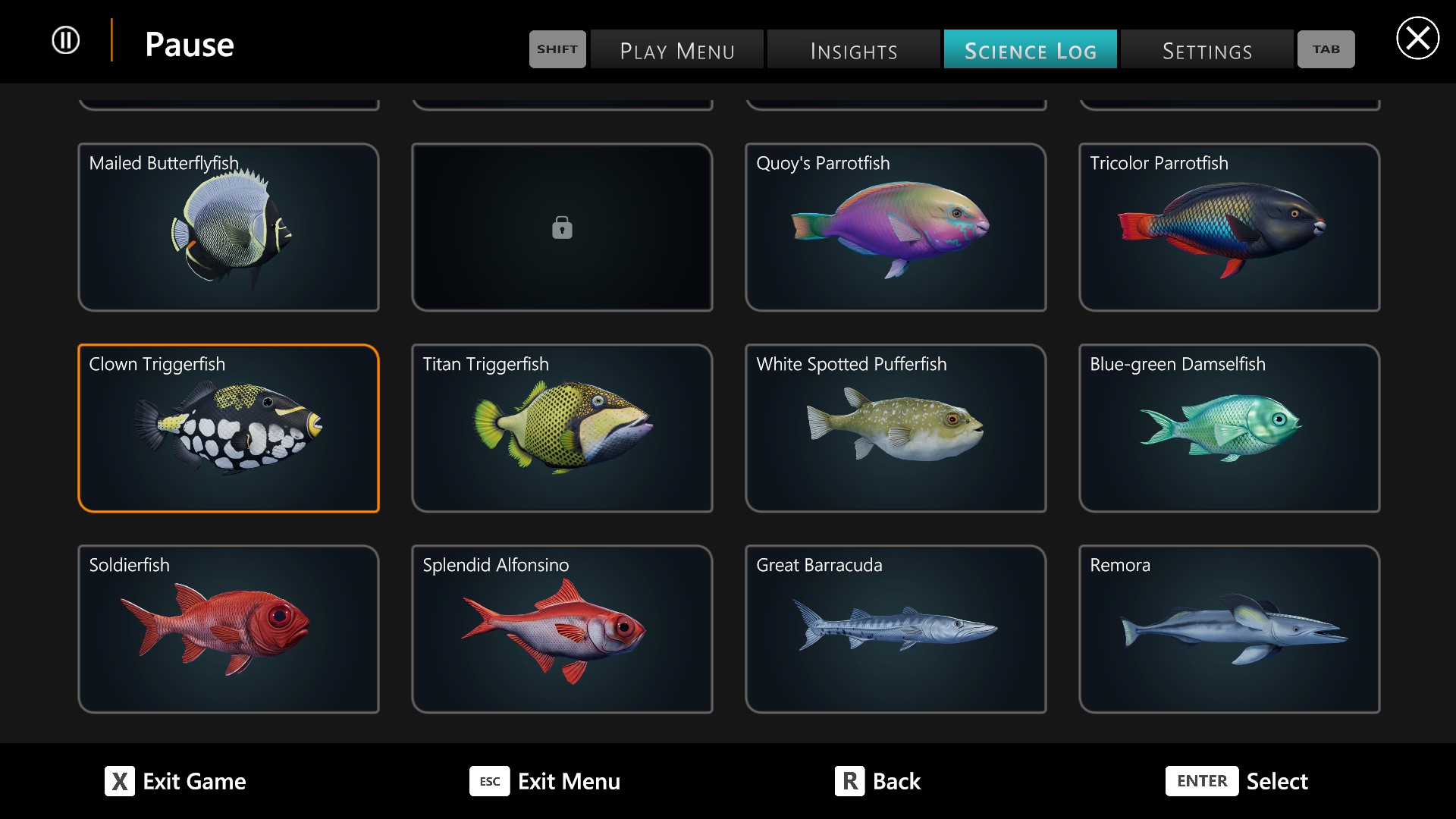Viewport: 1456px width, 819px height.
Task: Click the locked species padlock icon
Action: [562, 227]
